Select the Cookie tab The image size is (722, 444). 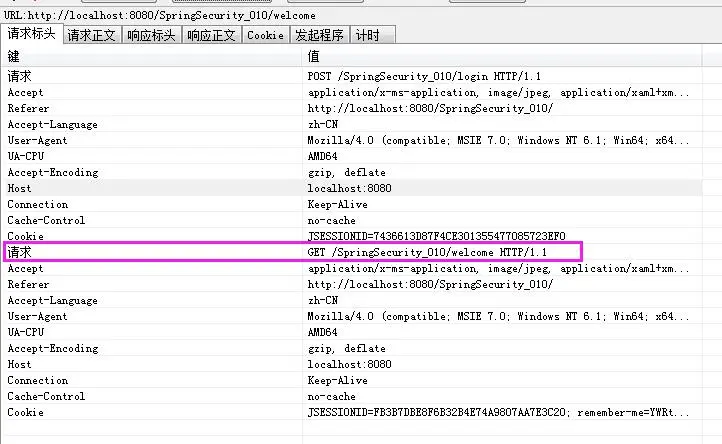coord(266,35)
